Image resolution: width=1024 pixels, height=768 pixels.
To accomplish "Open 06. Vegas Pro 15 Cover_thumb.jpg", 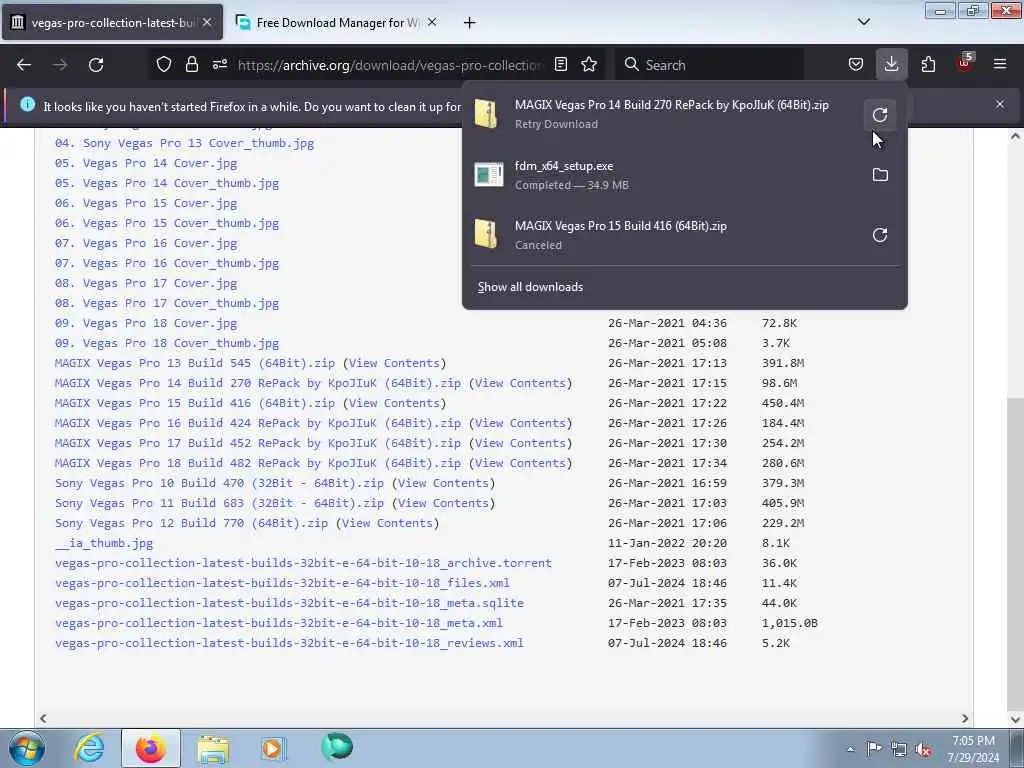I will 167,223.
